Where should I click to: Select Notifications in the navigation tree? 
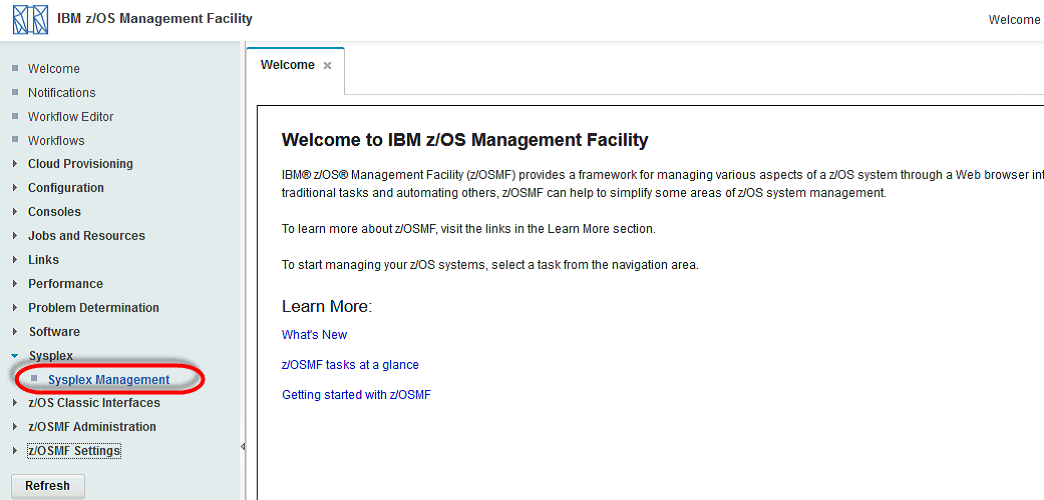pyautogui.click(x=61, y=93)
